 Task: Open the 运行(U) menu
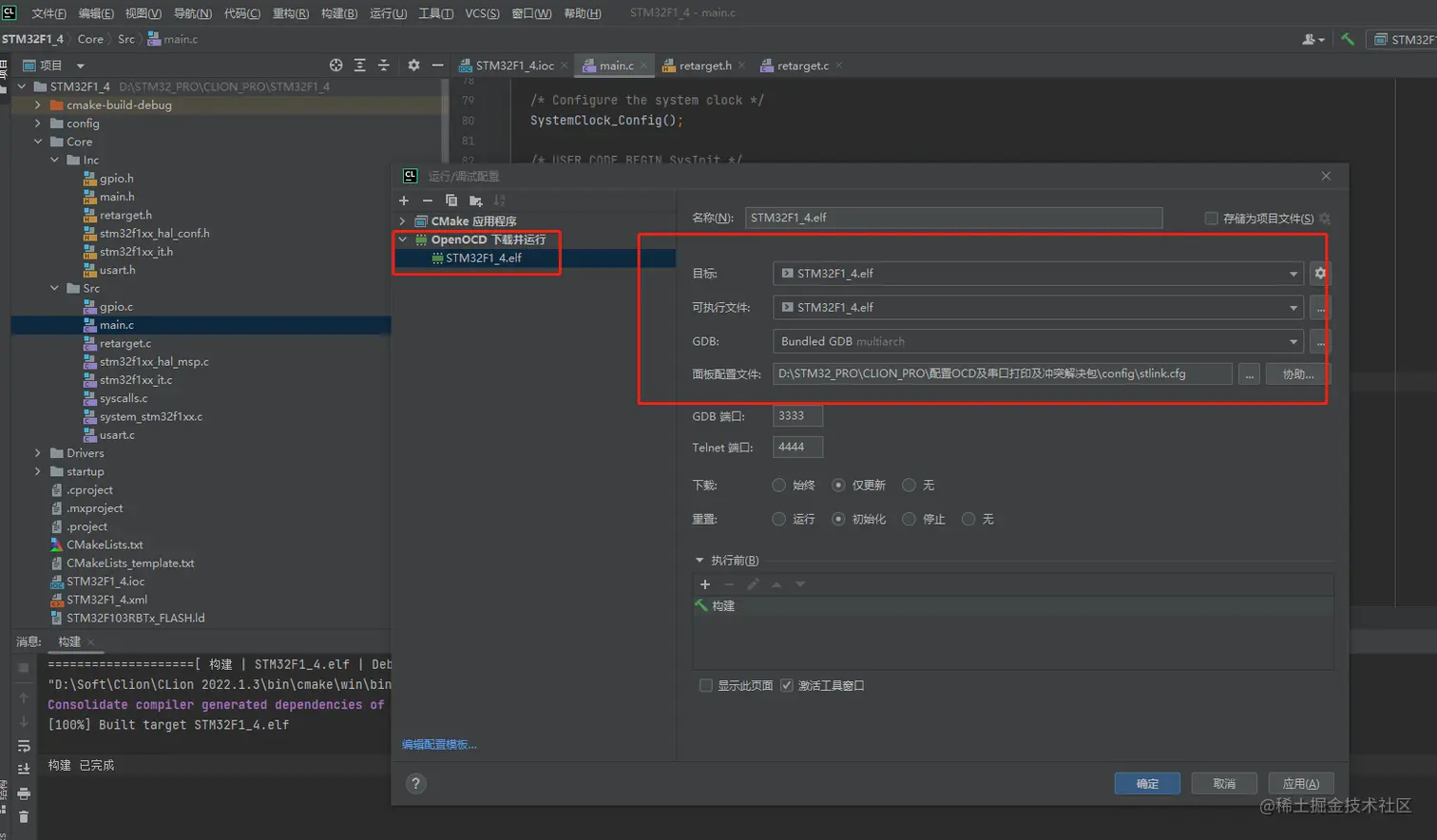point(388,13)
